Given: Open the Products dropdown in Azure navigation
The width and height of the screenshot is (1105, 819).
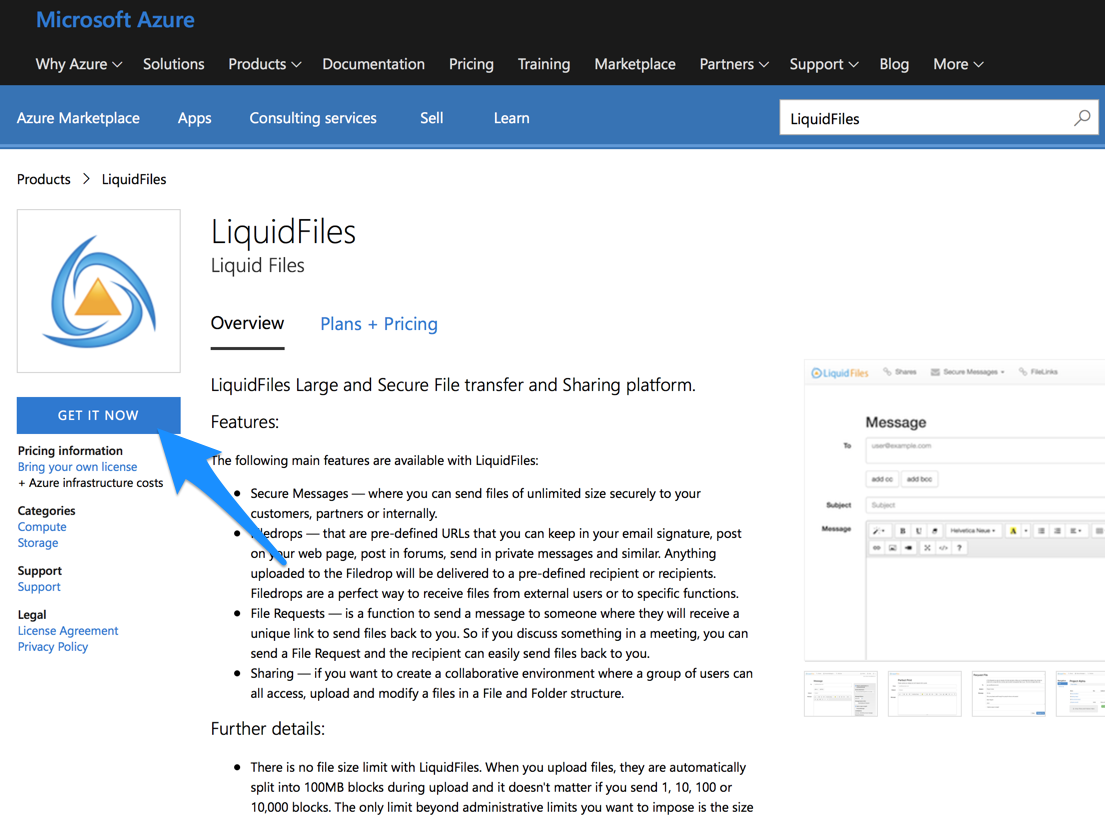Looking at the screenshot, I should 263,64.
